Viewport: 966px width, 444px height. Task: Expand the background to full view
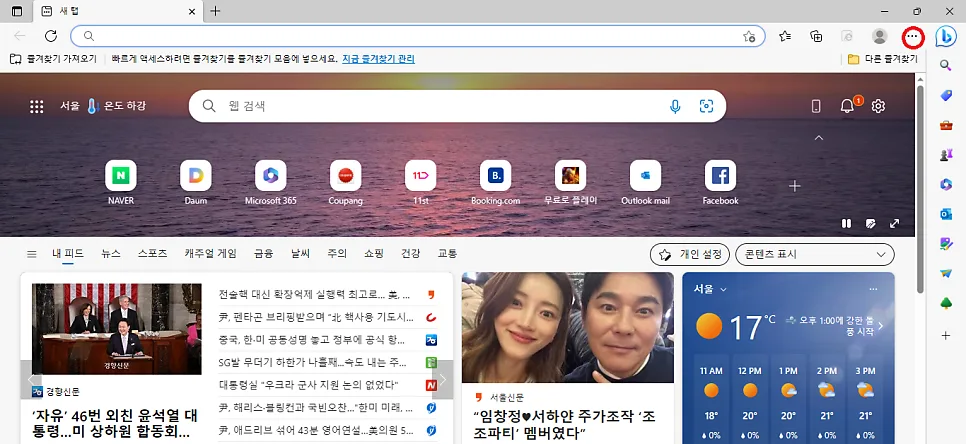tap(895, 224)
